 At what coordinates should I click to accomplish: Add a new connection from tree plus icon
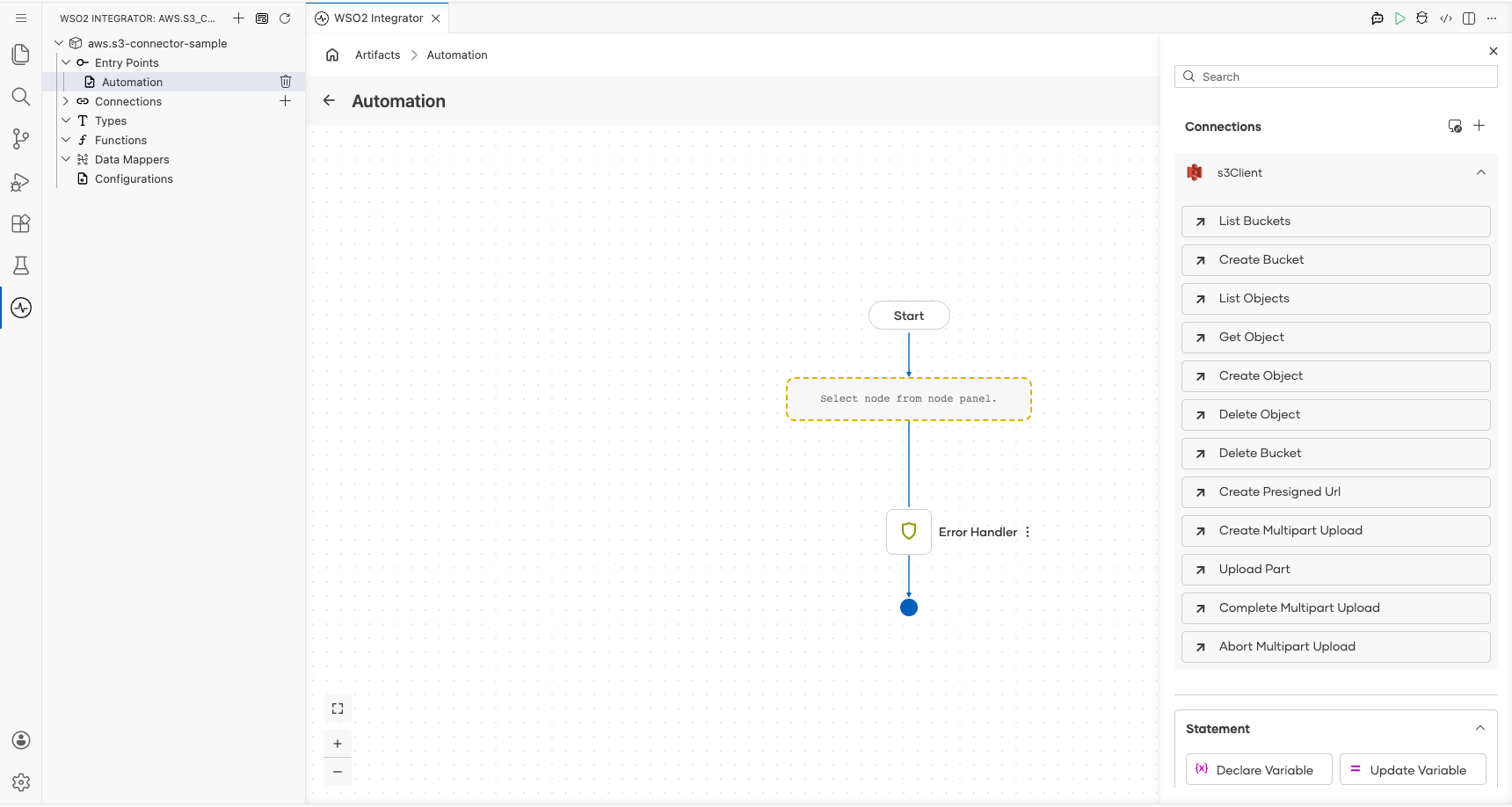(x=286, y=101)
